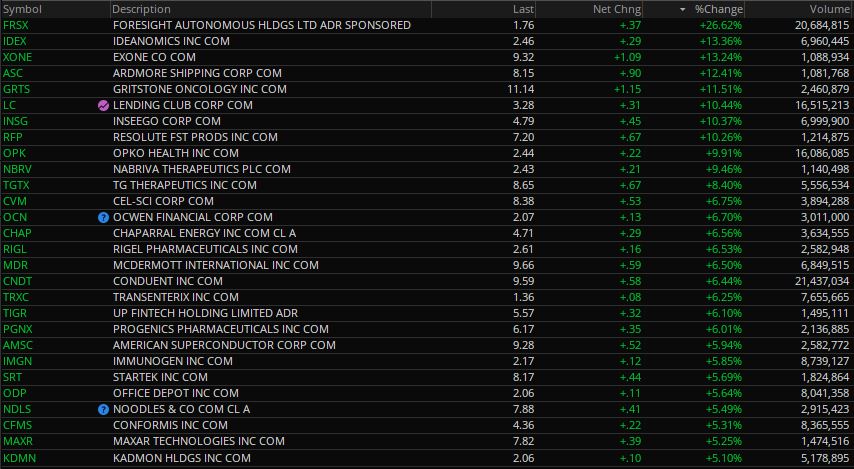The width and height of the screenshot is (854, 469).
Task: Click the purple chart icon beside LENDING CLUB
Action: (103, 105)
